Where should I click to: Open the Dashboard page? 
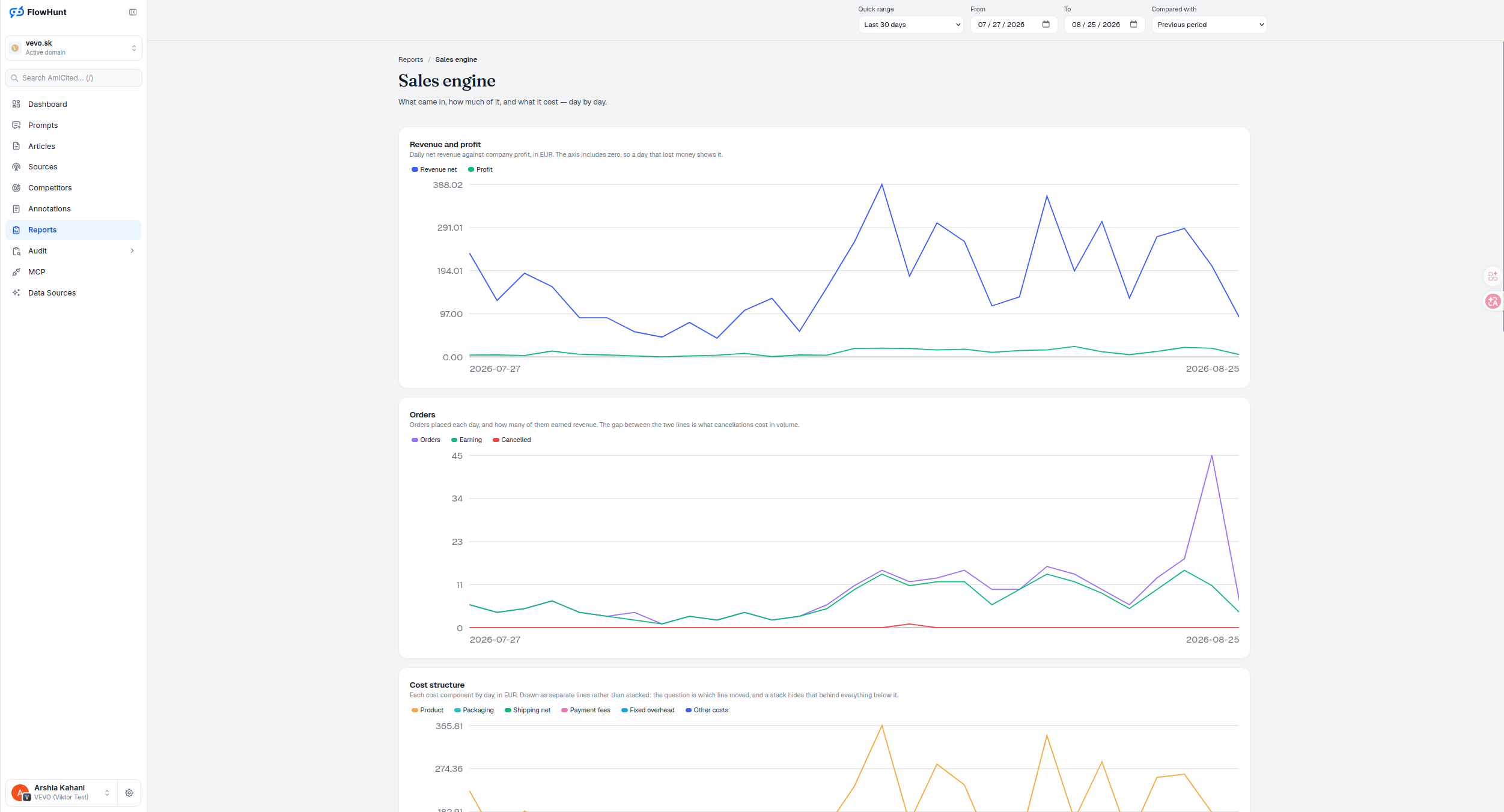coord(73,104)
